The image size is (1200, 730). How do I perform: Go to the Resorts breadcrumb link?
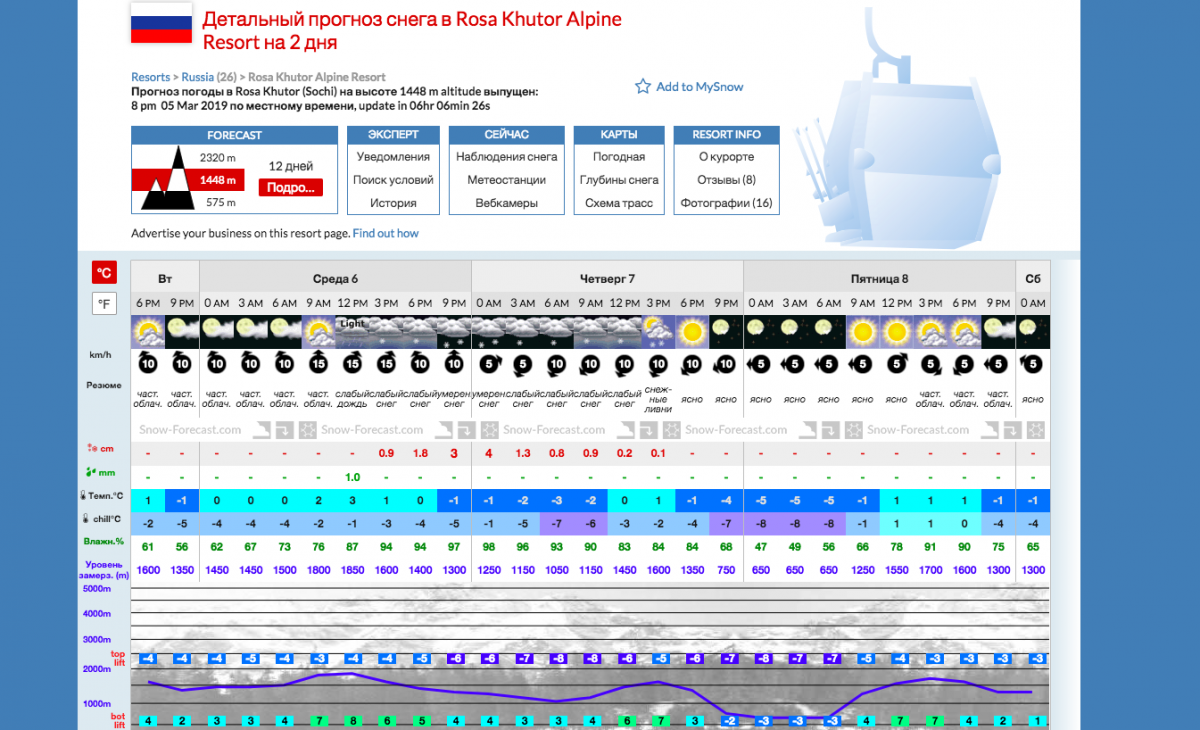tap(151, 77)
